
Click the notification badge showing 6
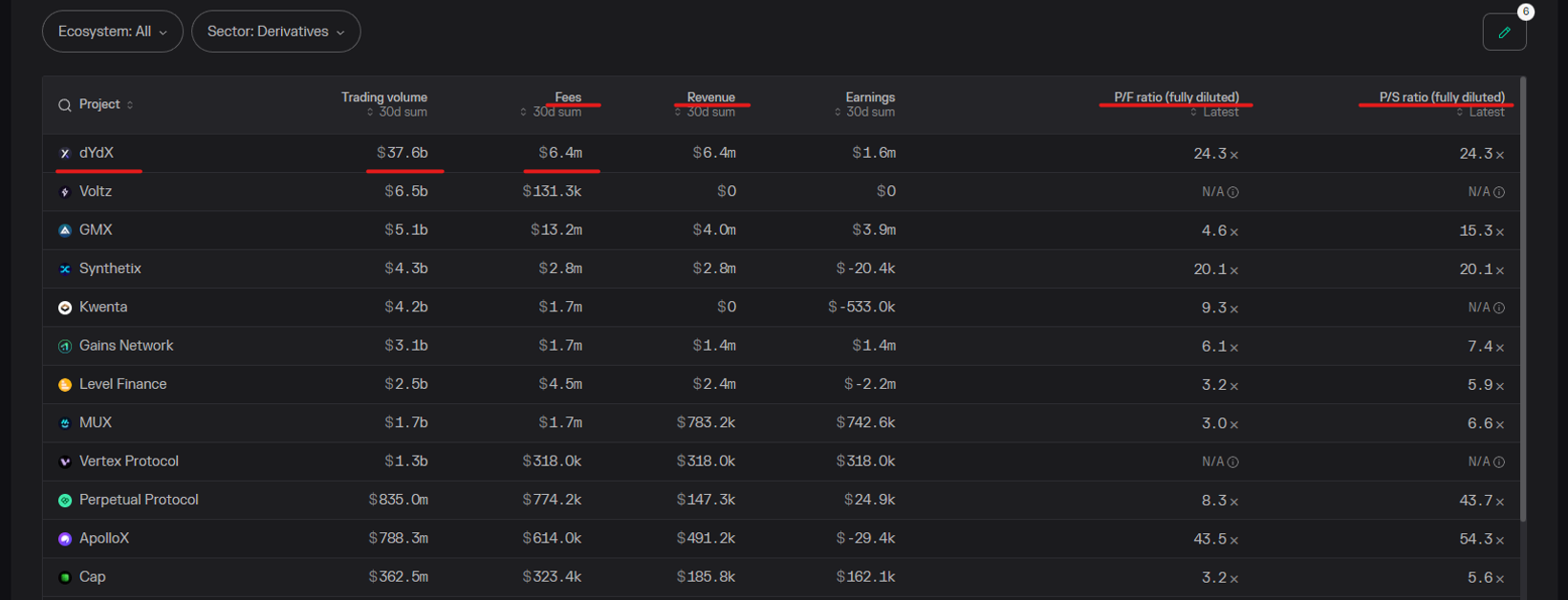pos(1526,11)
